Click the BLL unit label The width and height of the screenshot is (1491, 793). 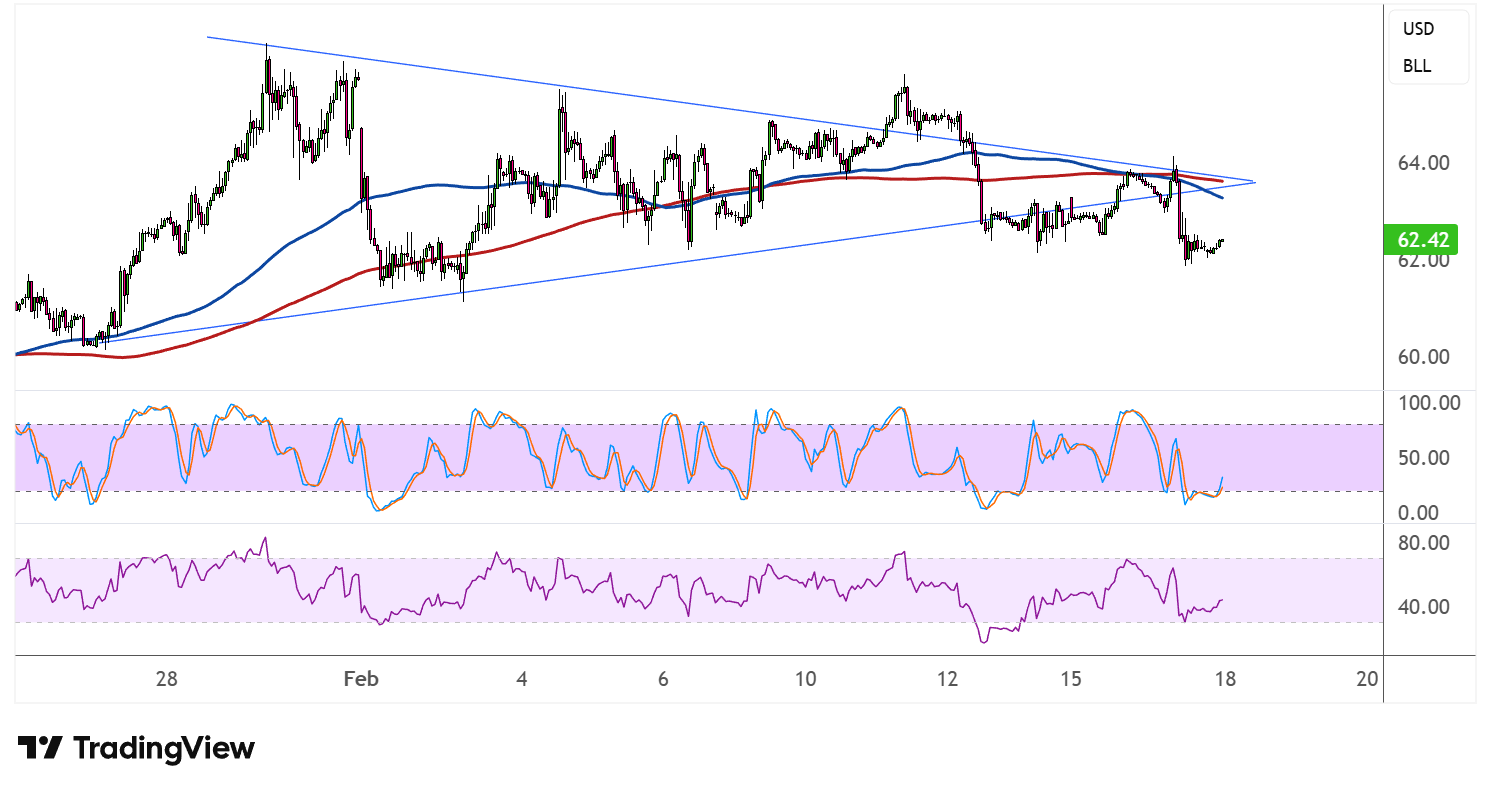pos(1416,66)
